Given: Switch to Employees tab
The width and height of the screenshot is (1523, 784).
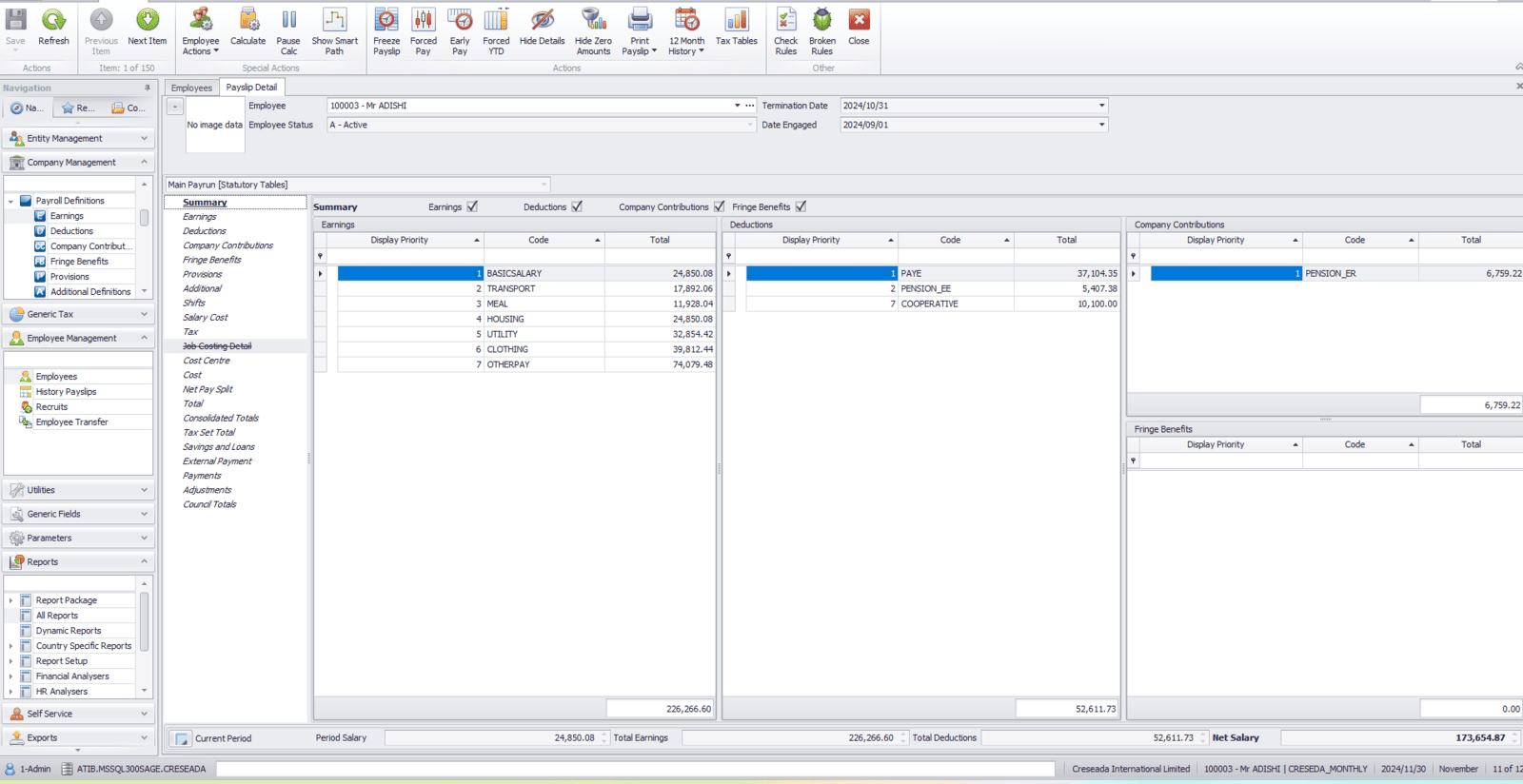Looking at the screenshot, I should (191, 88).
